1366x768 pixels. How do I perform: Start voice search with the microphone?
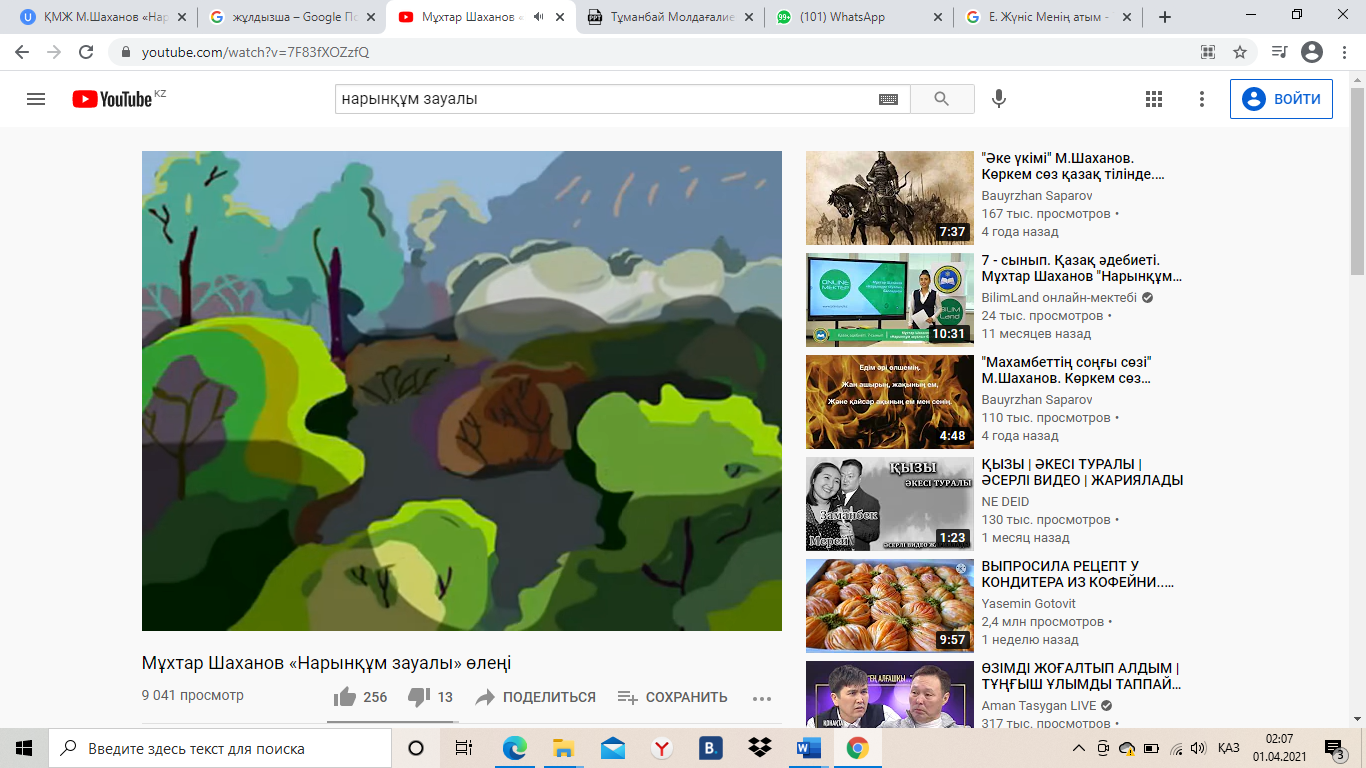(x=998, y=99)
